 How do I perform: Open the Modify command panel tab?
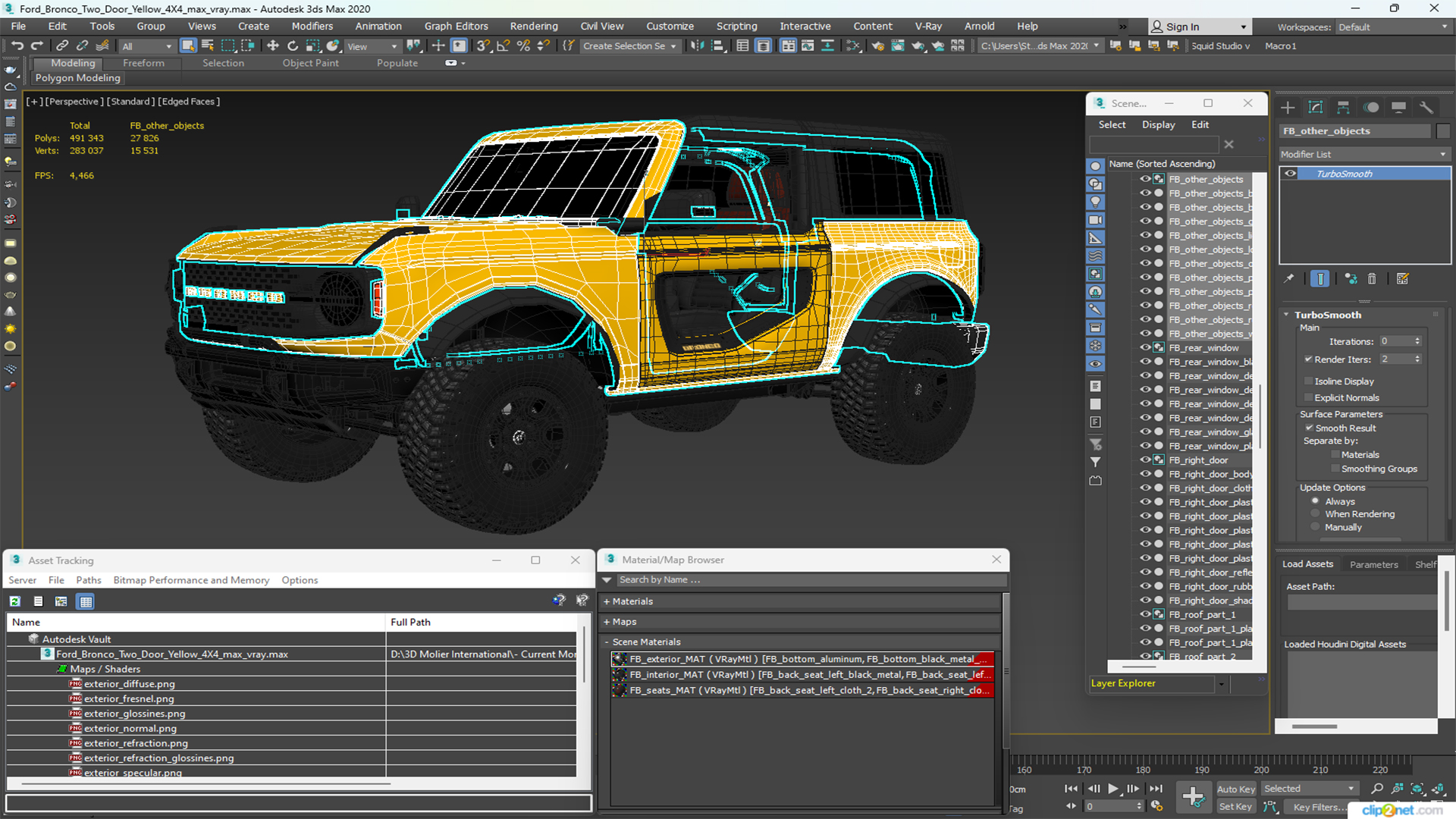(1316, 108)
